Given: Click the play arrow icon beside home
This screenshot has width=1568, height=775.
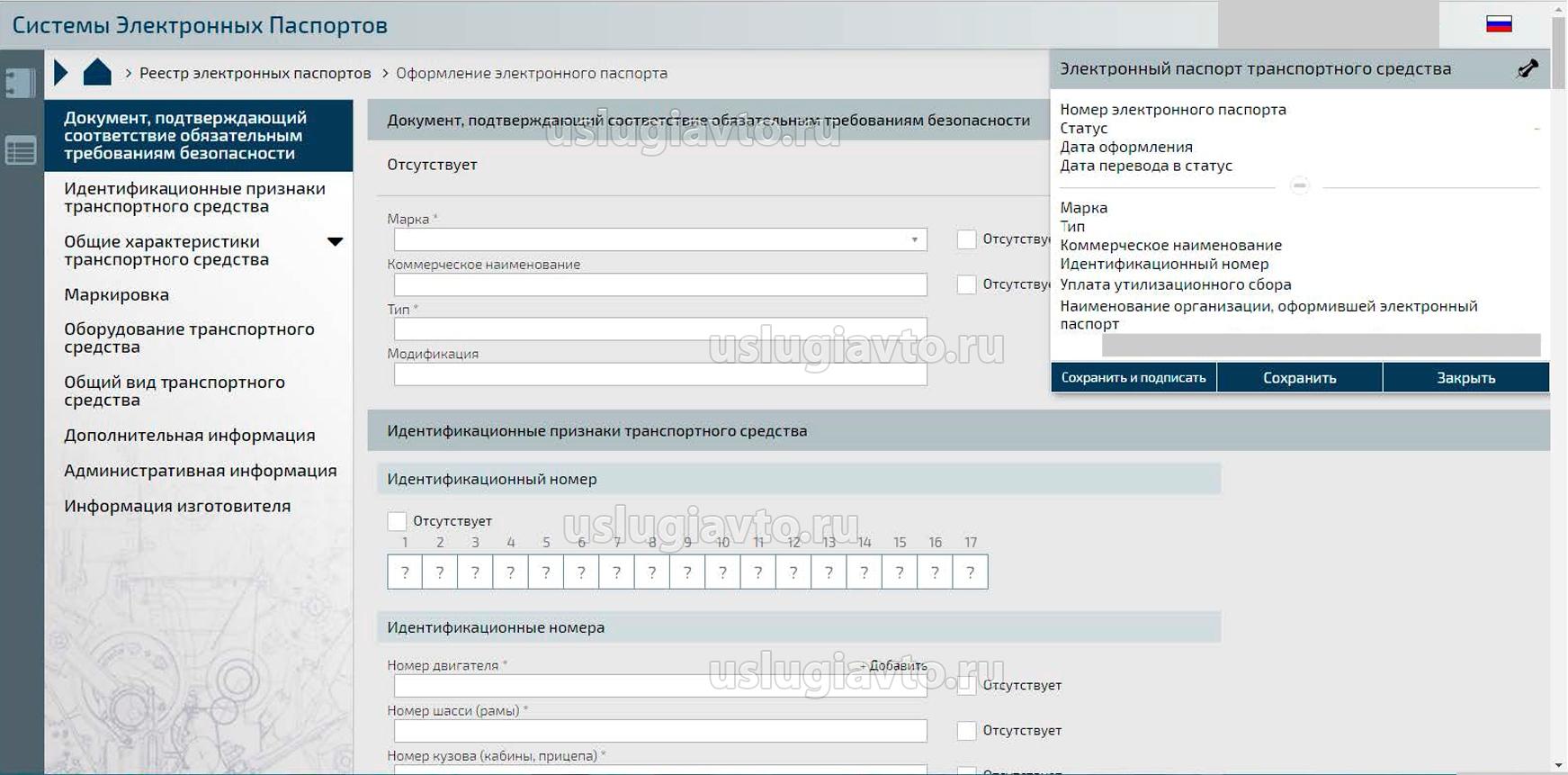Looking at the screenshot, I should [60, 72].
